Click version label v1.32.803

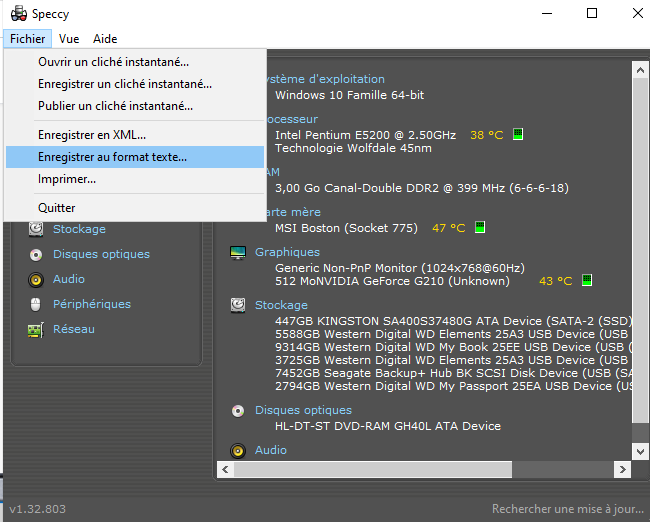(x=37, y=509)
